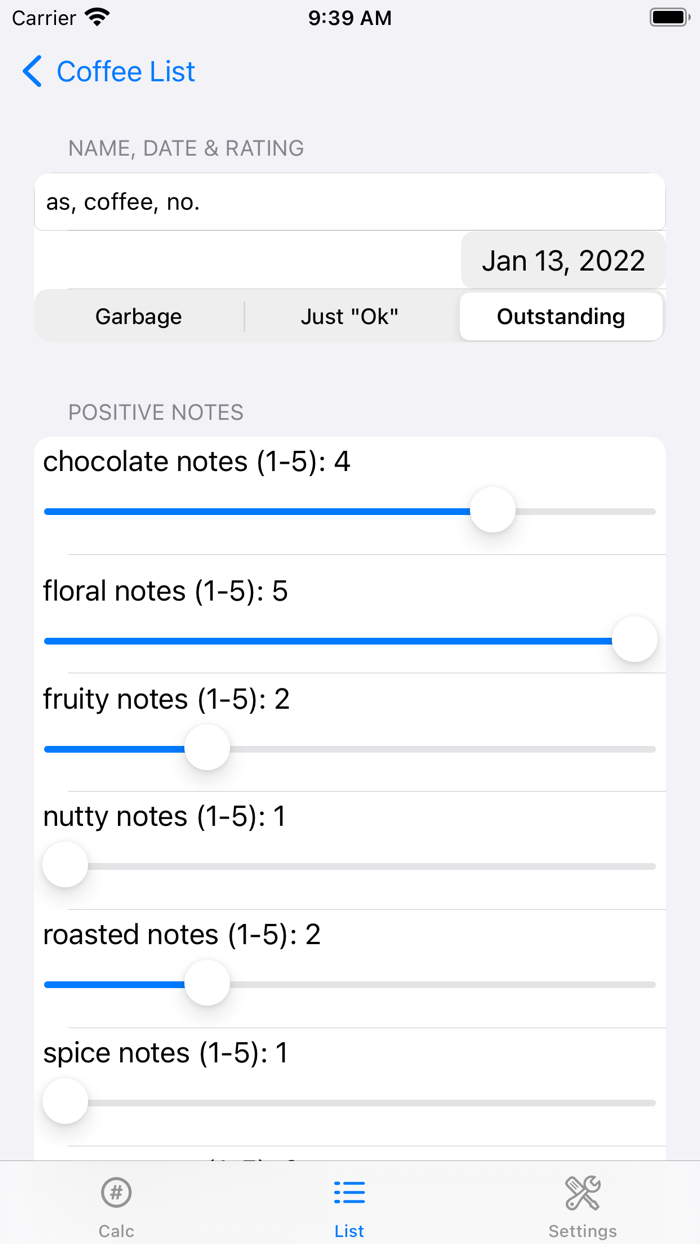
Task: Open the Jan 13, 2022 date picker
Action: (x=563, y=261)
